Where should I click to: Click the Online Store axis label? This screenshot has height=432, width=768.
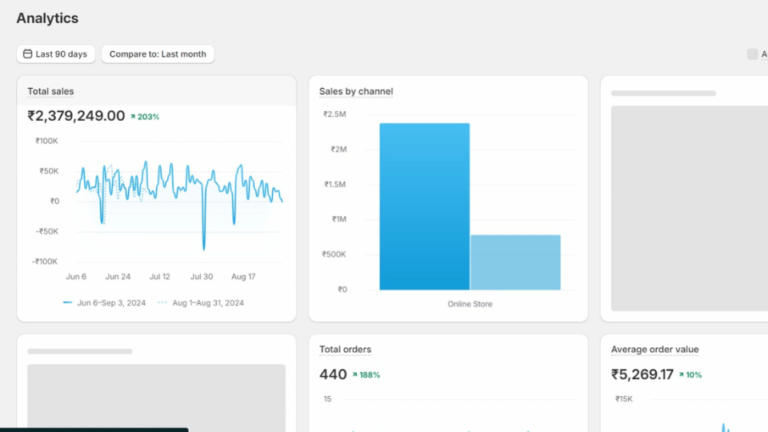470,304
